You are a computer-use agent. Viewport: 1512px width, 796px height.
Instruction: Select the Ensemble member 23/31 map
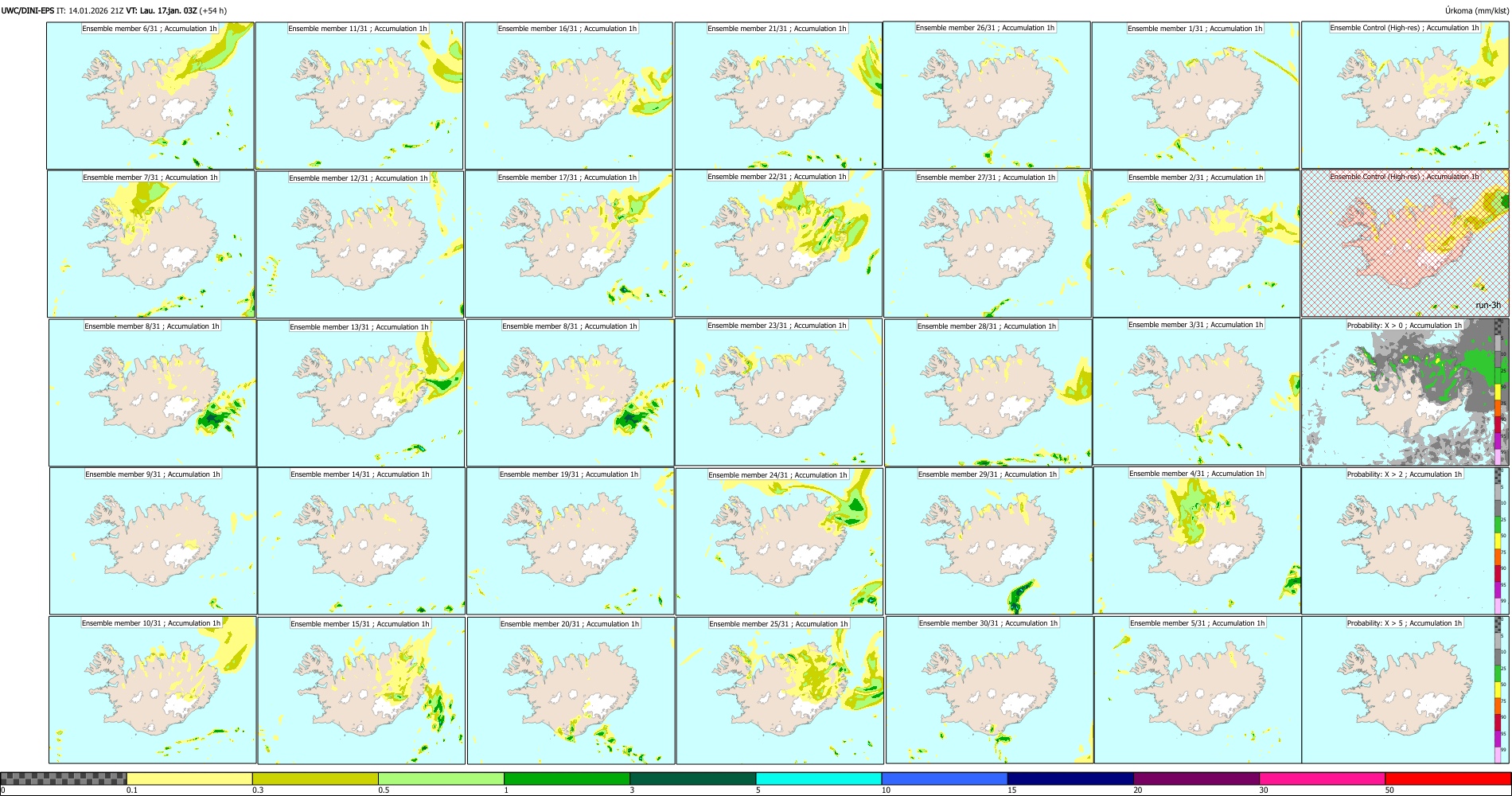(x=778, y=392)
